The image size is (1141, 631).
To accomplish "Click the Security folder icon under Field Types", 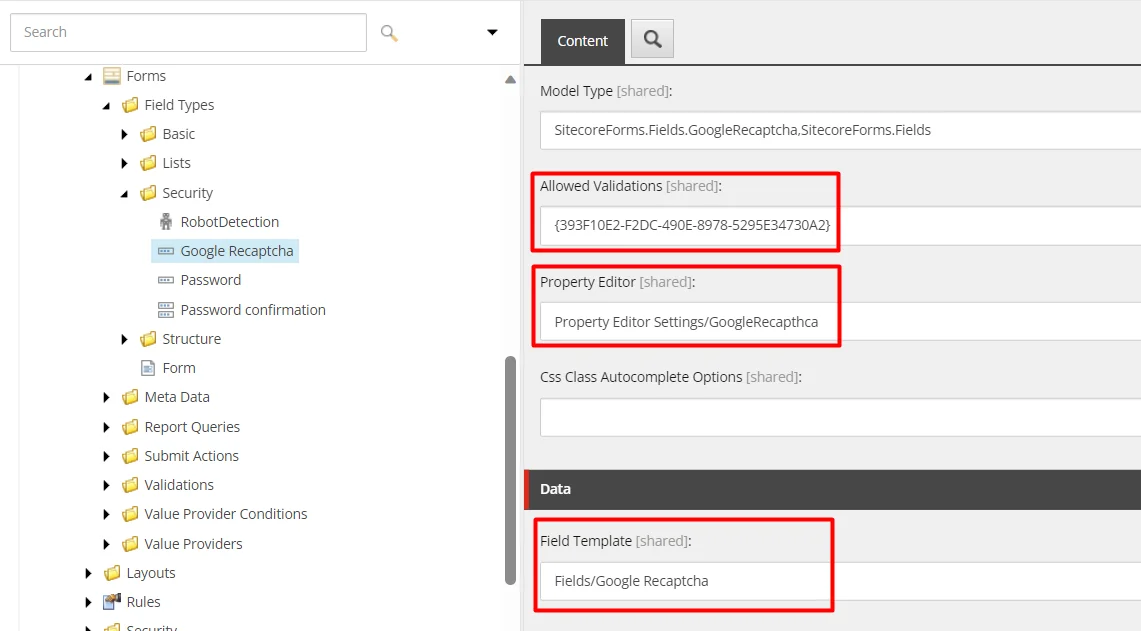I will pos(148,193).
